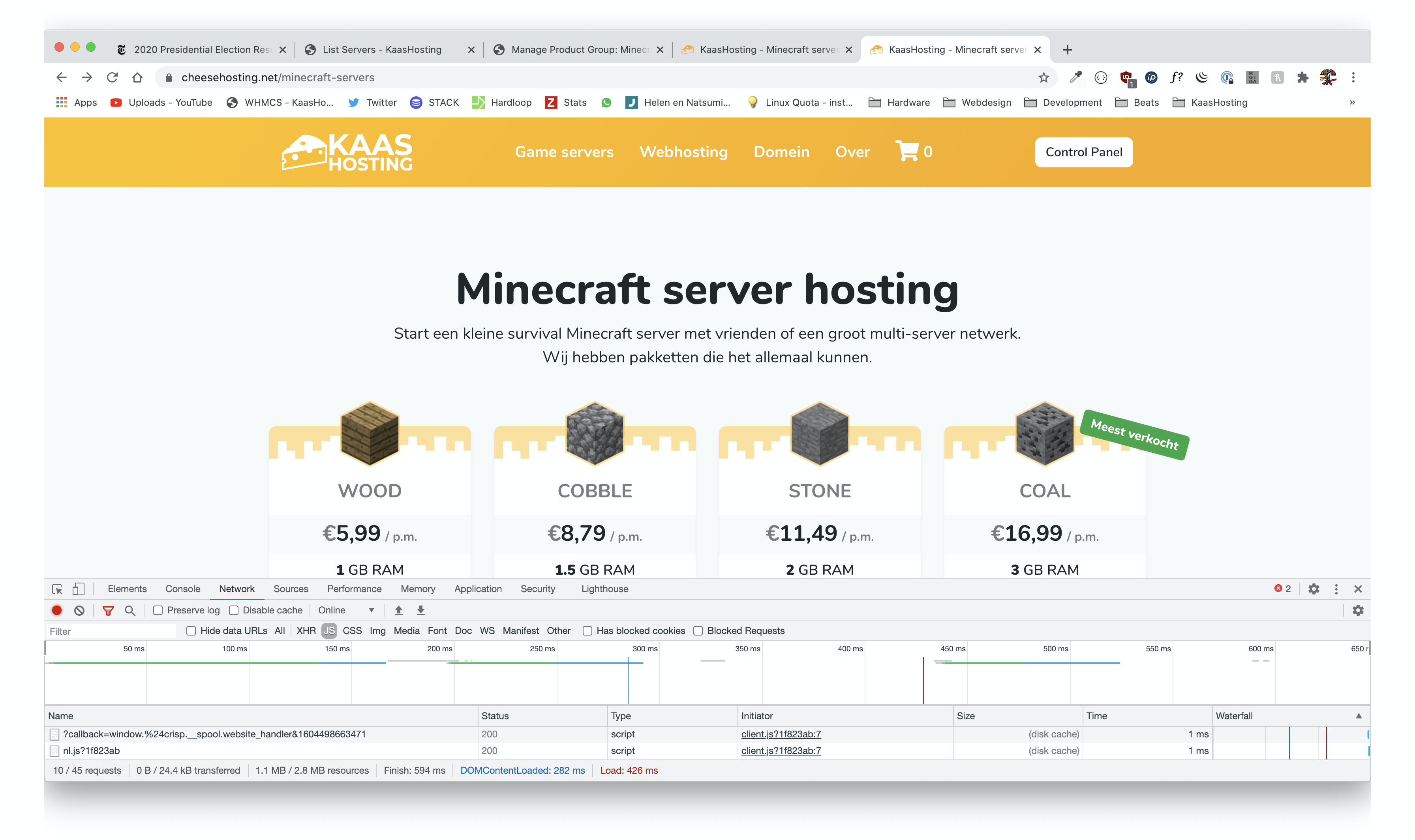The image size is (1415, 840).
Task: Tick the Hide data URLs checkbox
Action: (191, 630)
